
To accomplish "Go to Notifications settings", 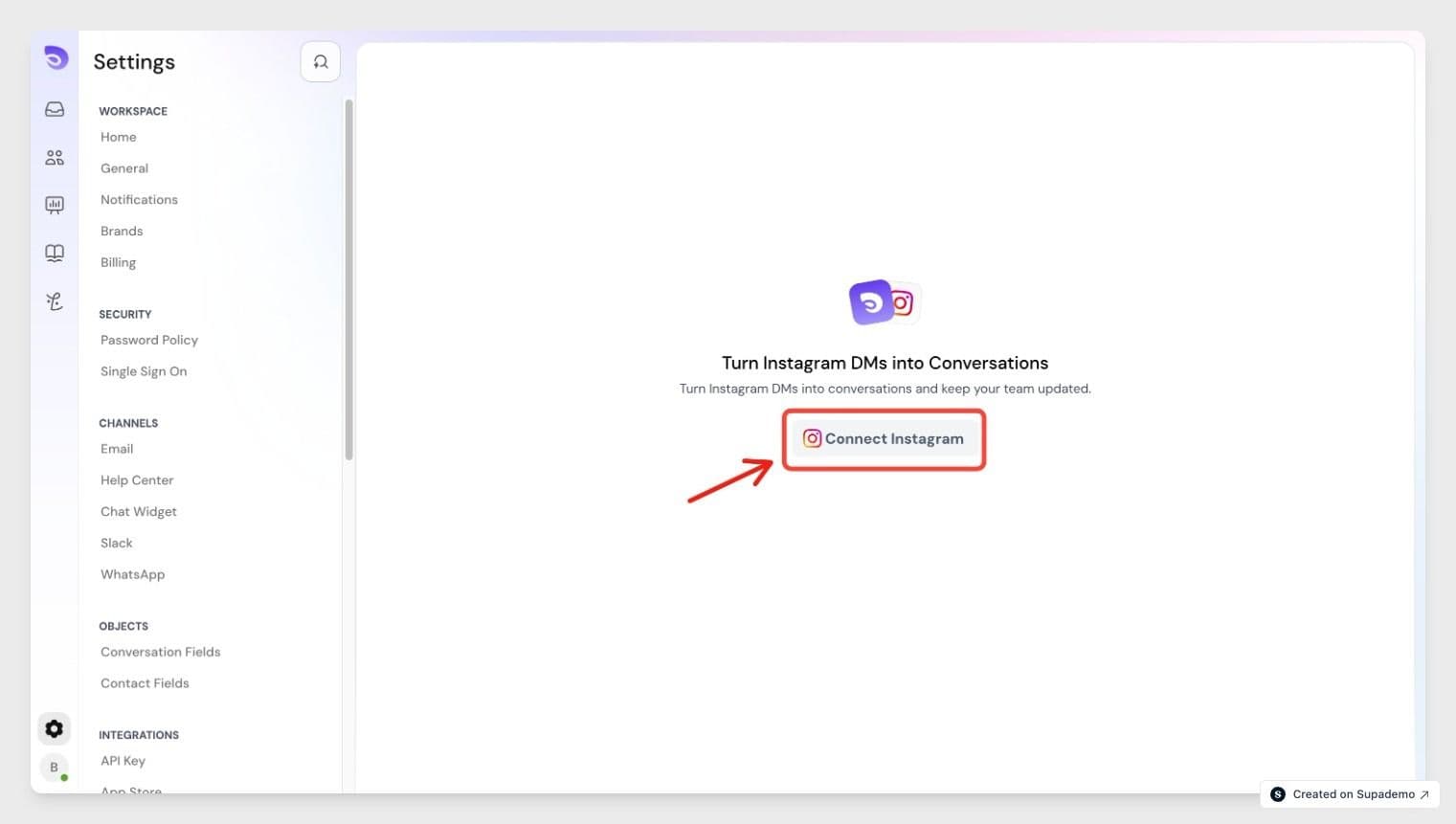I will [139, 200].
